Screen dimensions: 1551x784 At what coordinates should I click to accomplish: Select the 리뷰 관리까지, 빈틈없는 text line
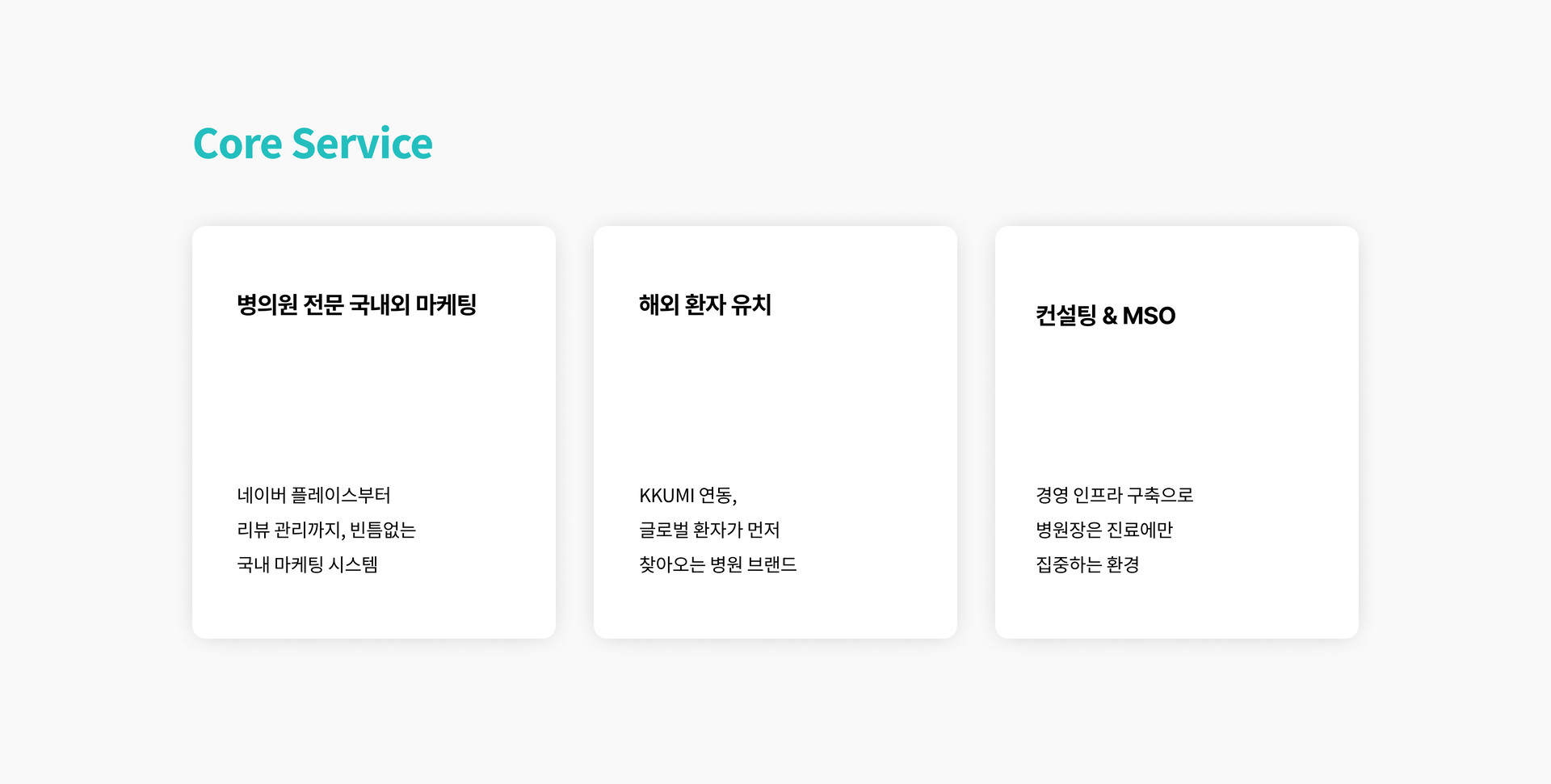click(x=326, y=530)
